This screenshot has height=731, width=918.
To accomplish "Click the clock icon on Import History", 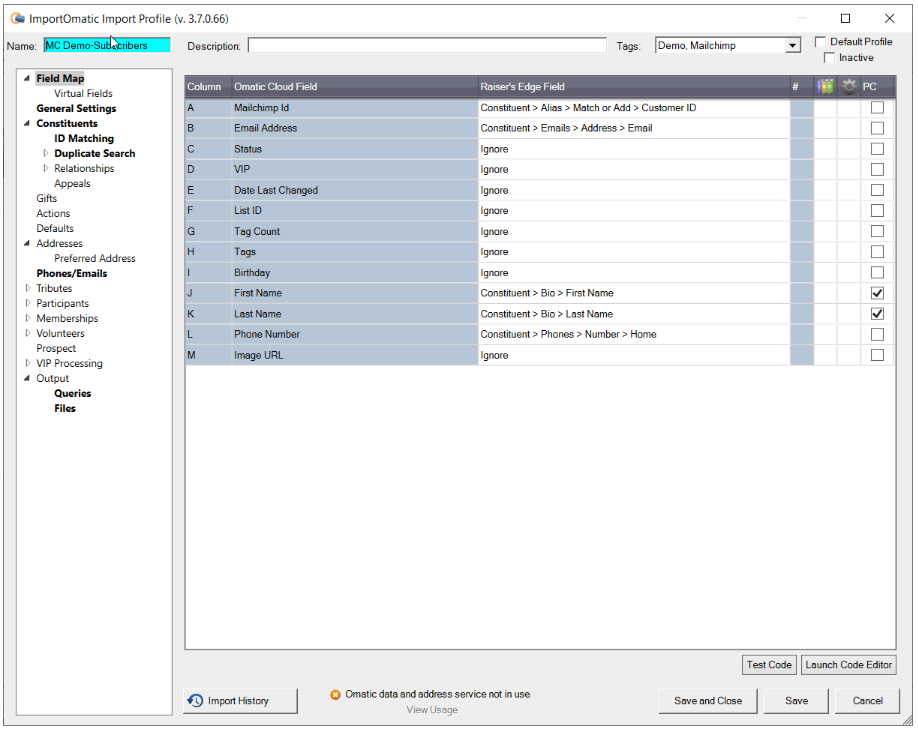I will 195,700.
